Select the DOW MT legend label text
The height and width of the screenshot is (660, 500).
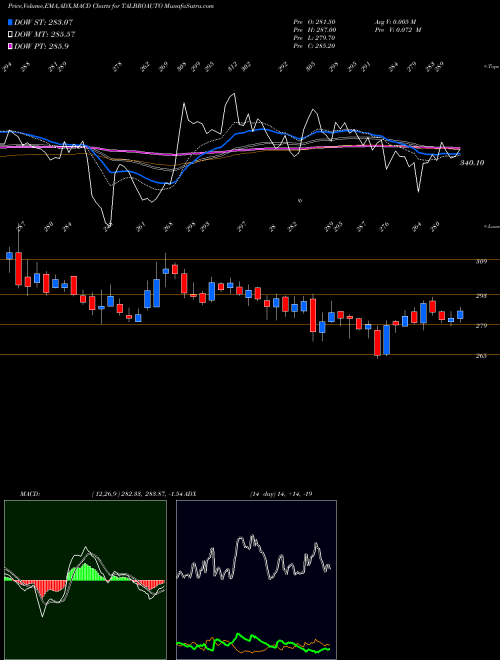[x=44, y=34]
